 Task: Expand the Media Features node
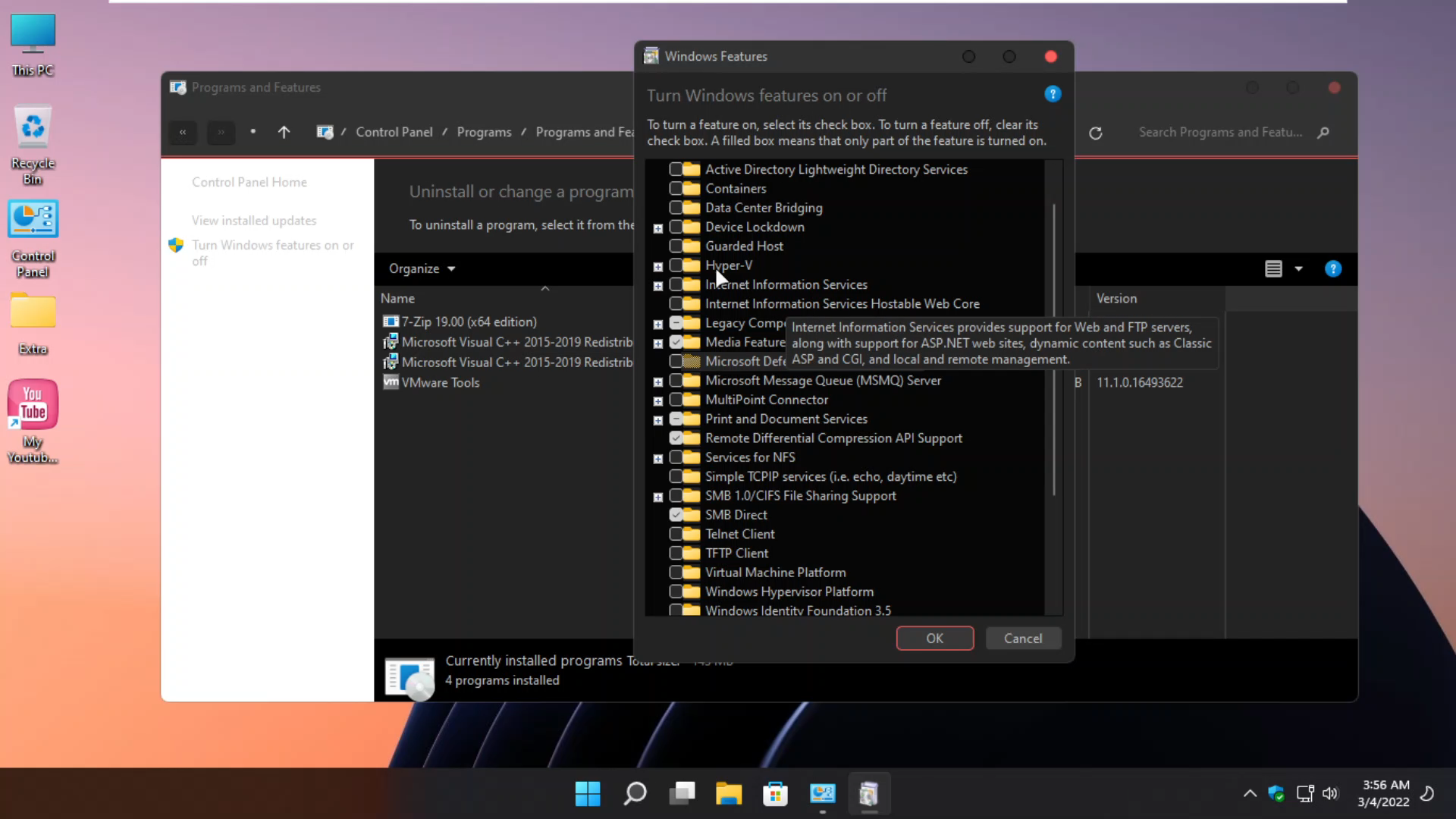point(658,344)
